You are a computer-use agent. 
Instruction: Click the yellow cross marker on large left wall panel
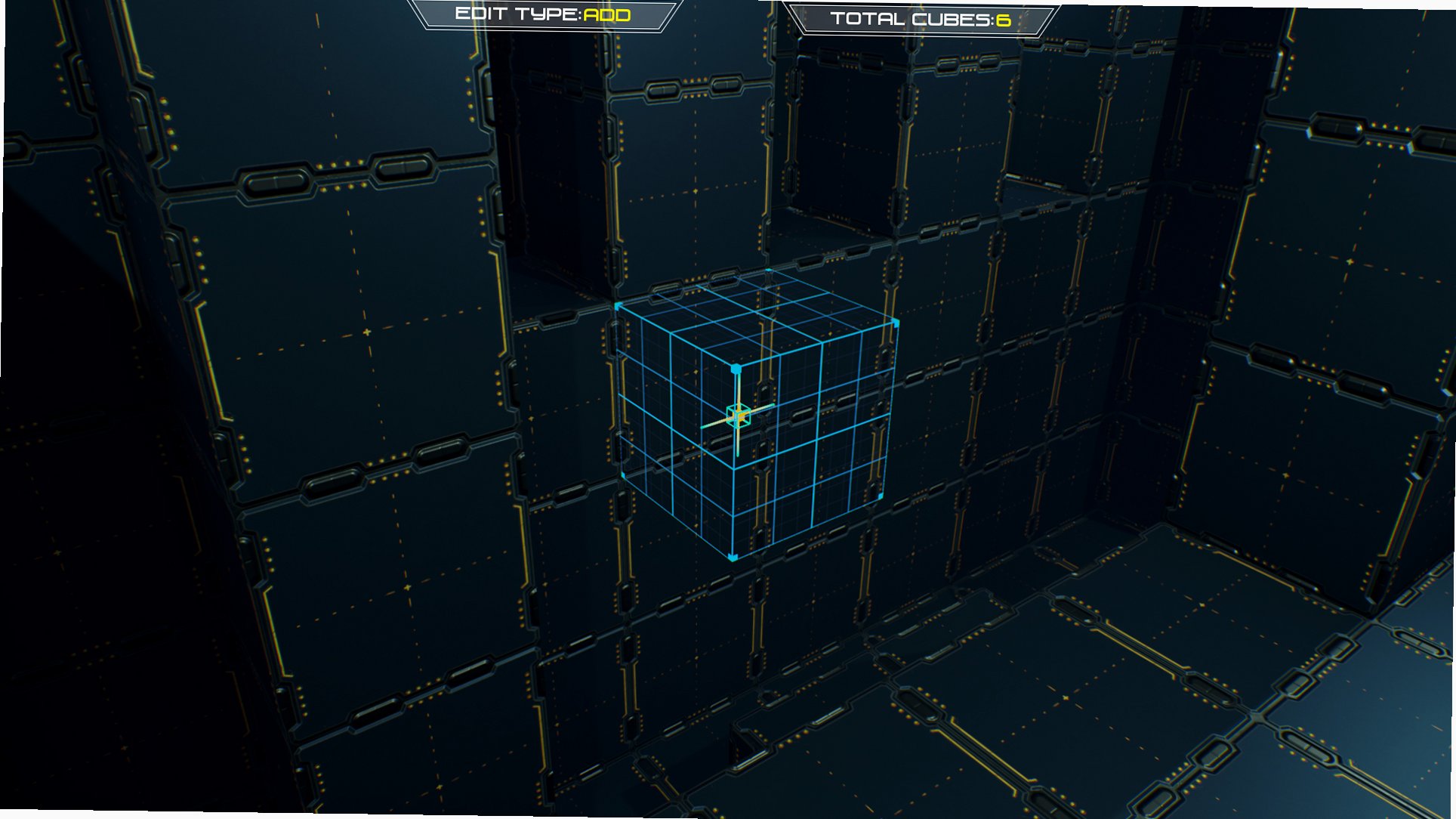coord(367,332)
